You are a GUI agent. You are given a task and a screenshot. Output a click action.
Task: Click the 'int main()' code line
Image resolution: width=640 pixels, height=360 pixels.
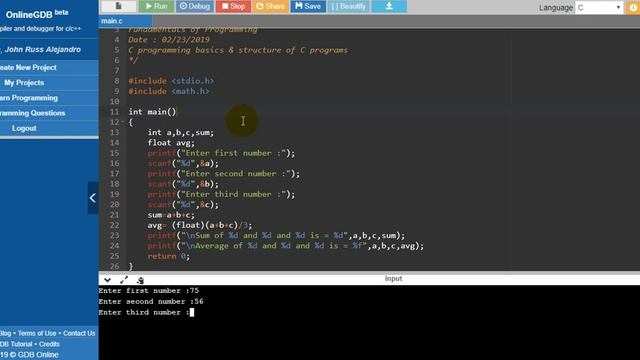click(152, 112)
